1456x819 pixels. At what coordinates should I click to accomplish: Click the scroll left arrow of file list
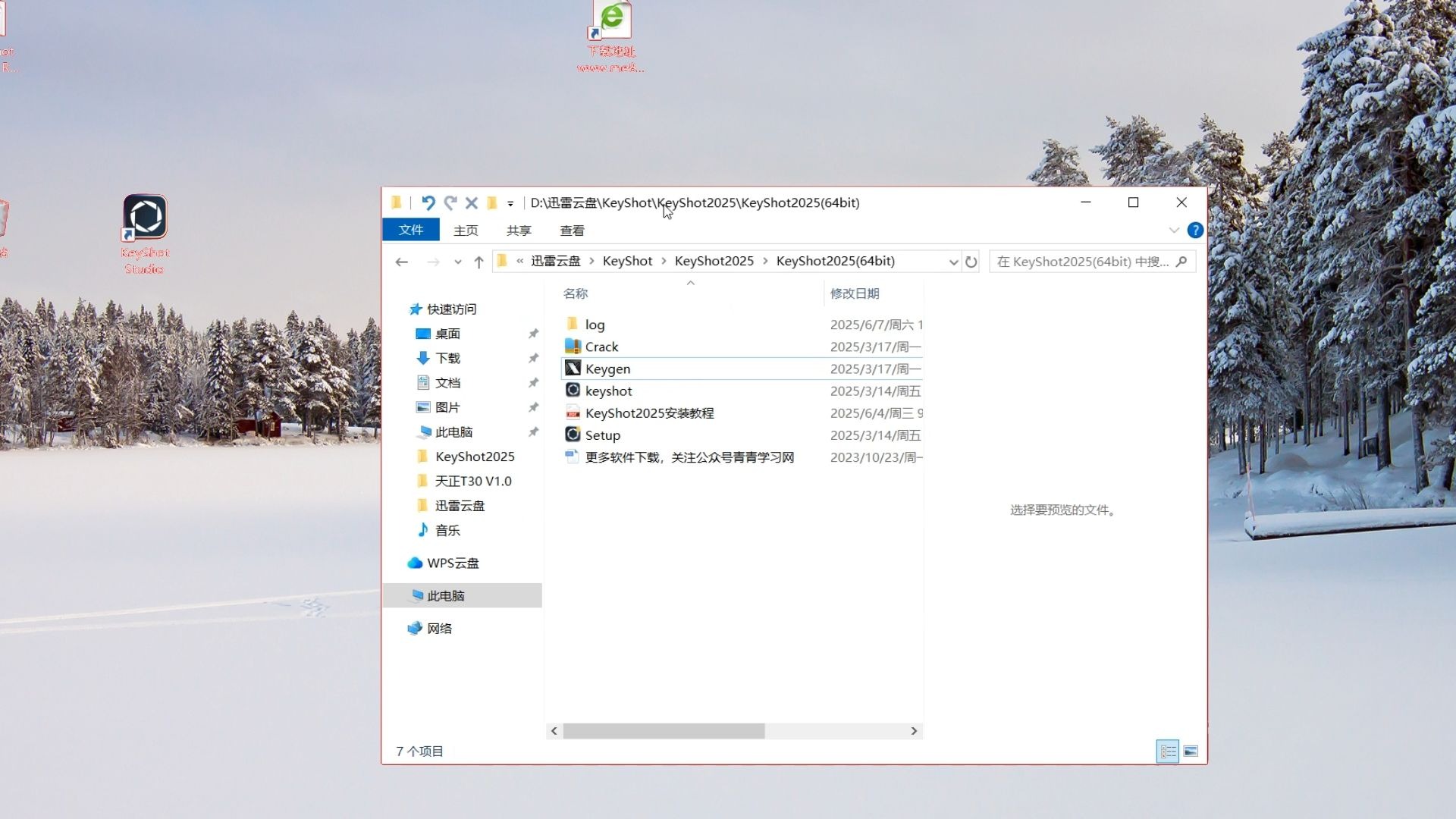(x=554, y=731)
